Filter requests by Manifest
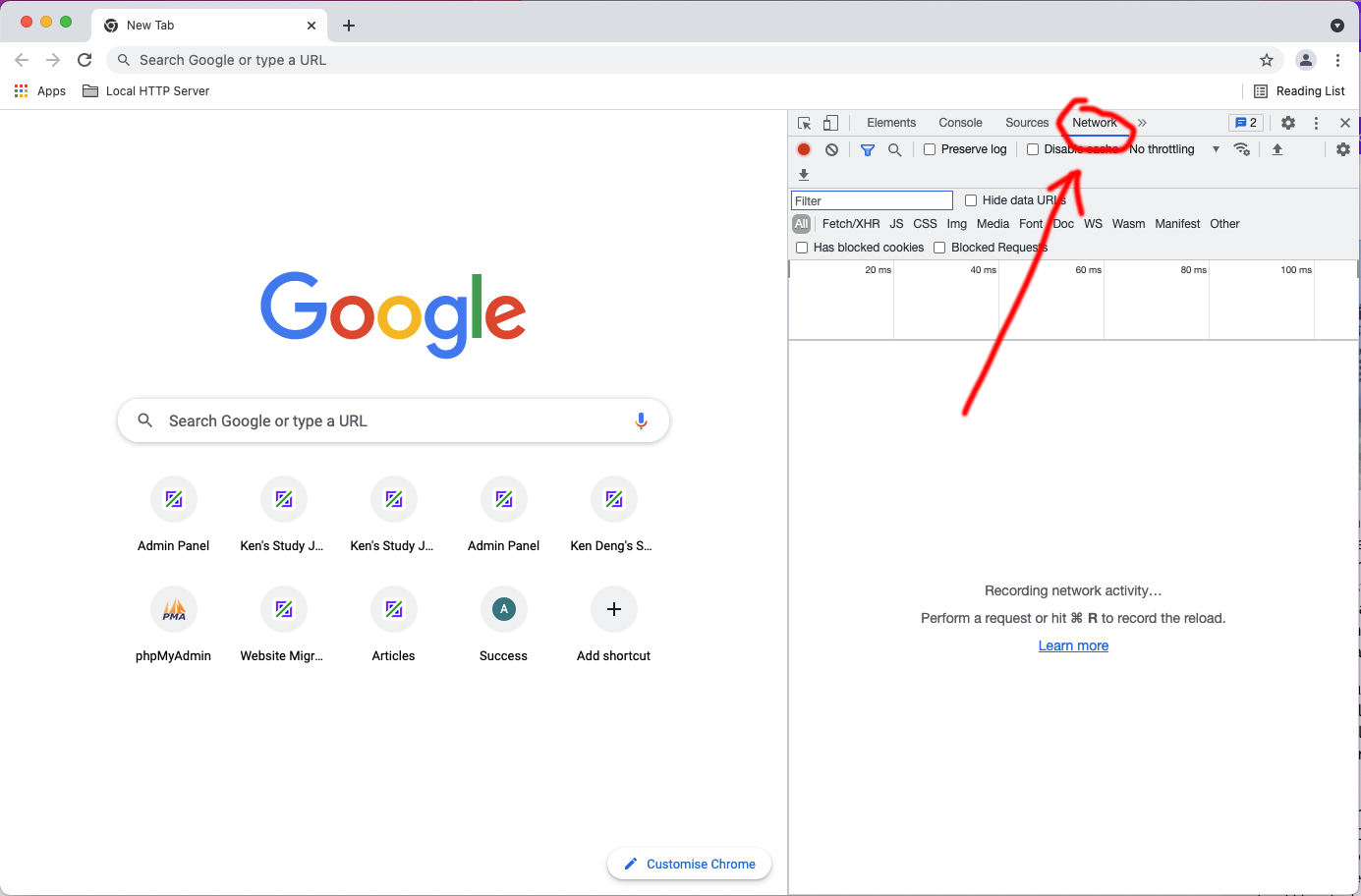1361x896 pixels. [1177, 224]
